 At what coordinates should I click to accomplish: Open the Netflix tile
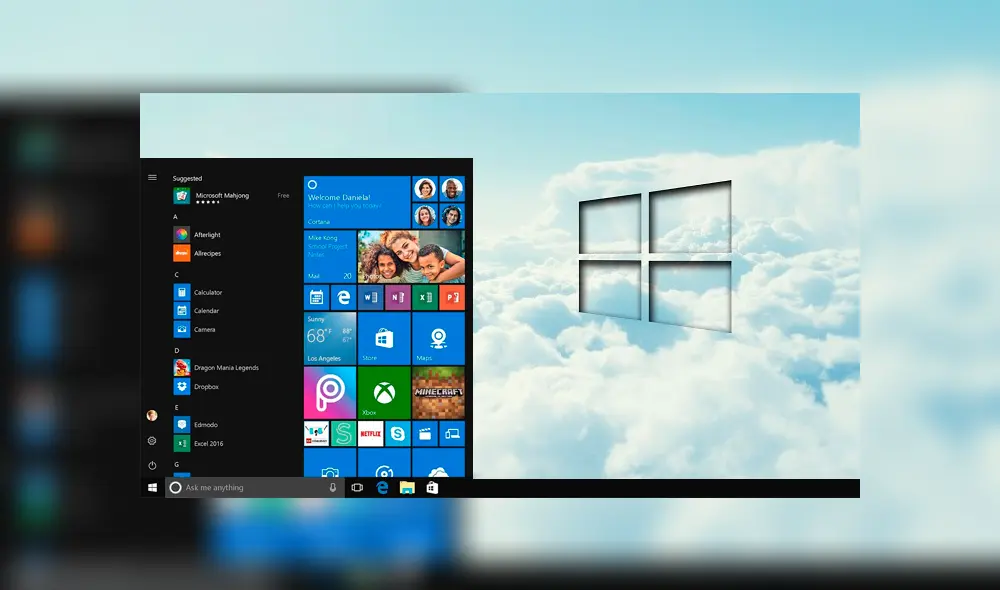pos(370,433)
